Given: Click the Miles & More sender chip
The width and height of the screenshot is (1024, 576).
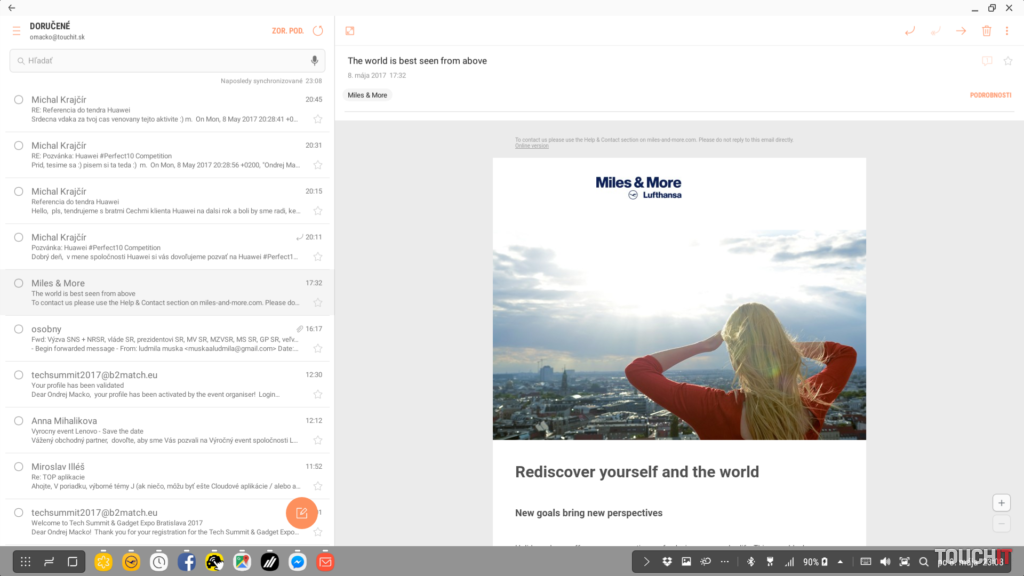Looking at the screenshot, I should click(x=367, y=95).
